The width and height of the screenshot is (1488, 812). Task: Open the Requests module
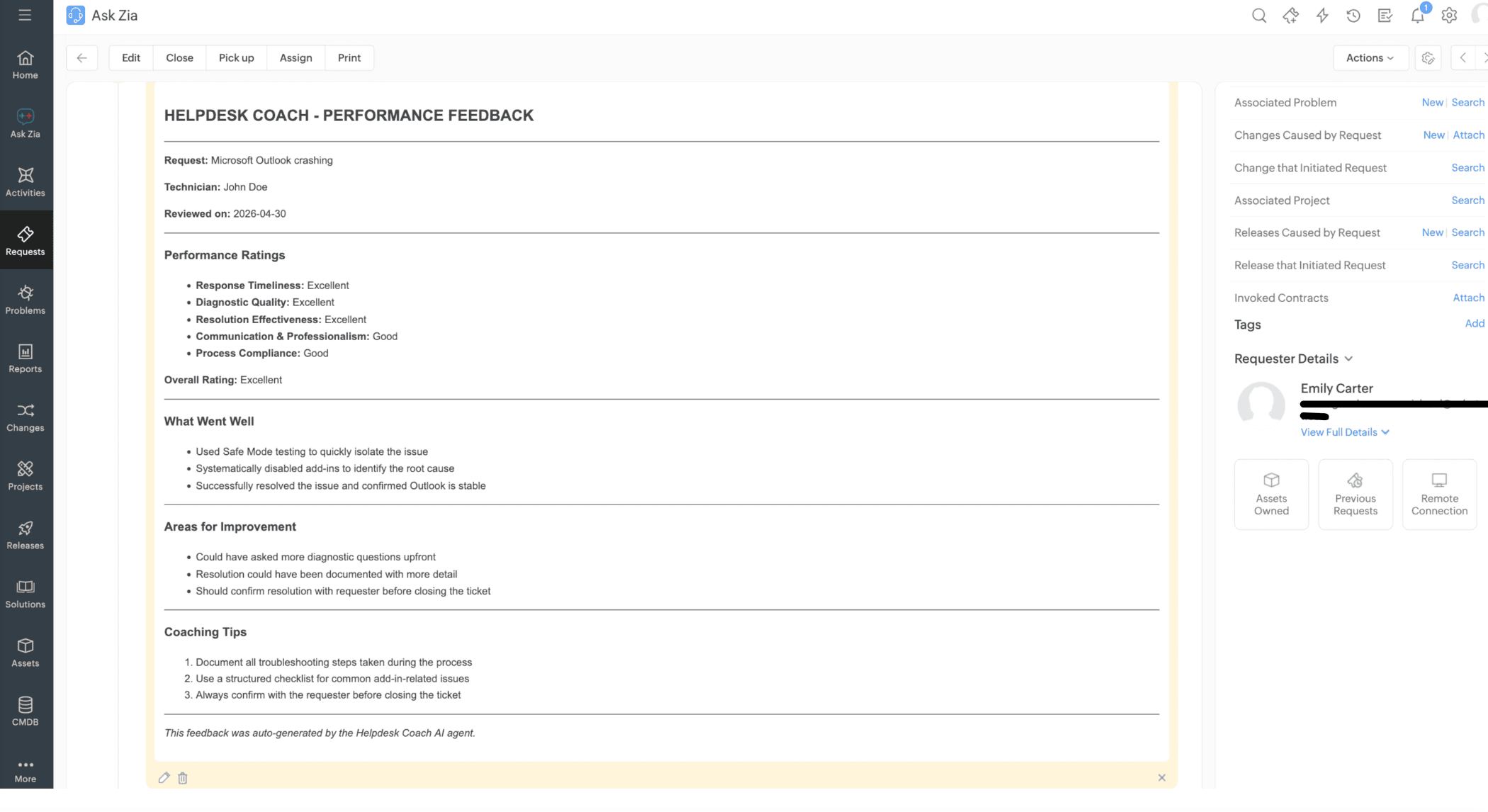coord(26,242)
